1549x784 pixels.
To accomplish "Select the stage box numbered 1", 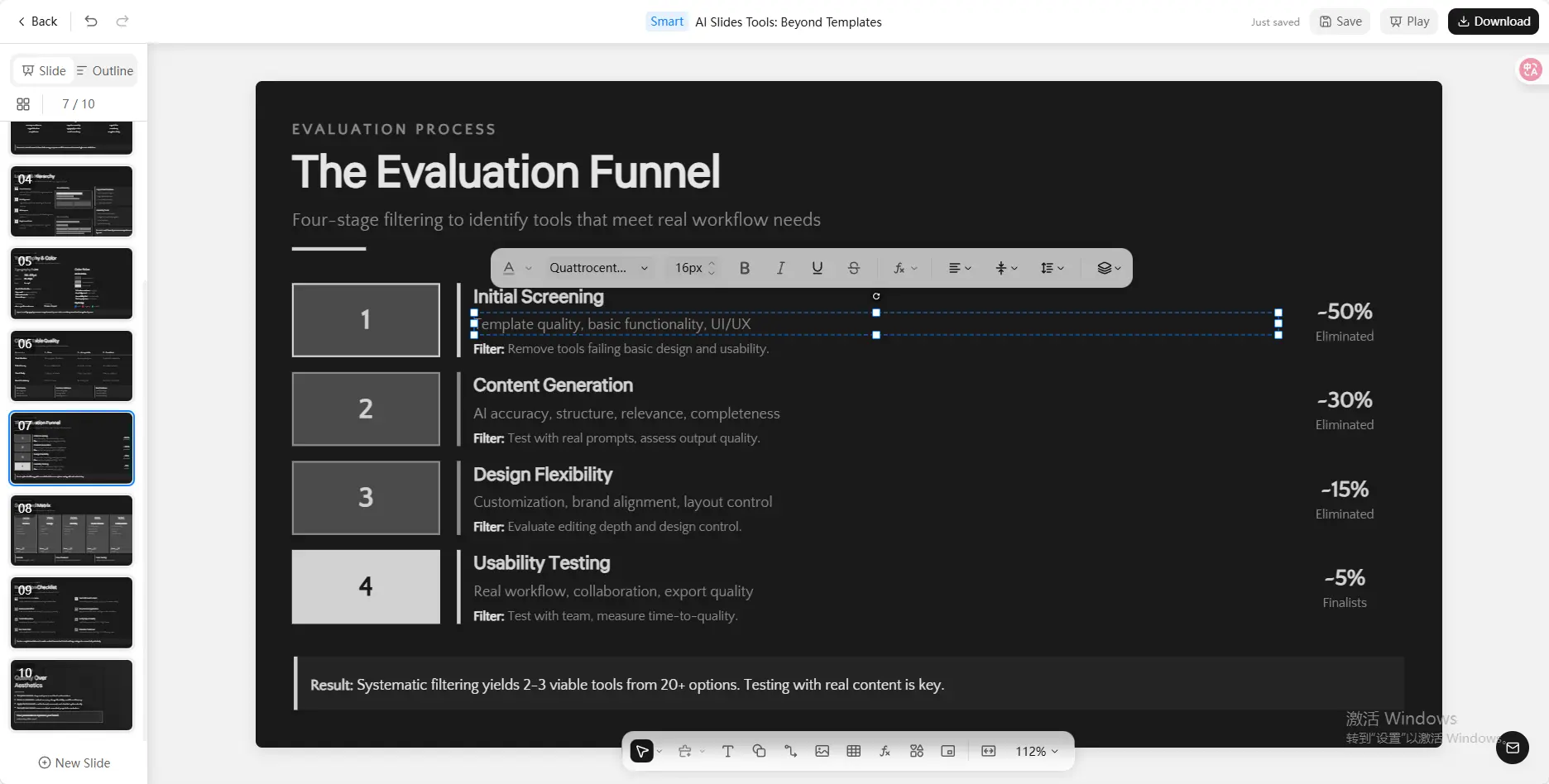I will pos(366,320).
